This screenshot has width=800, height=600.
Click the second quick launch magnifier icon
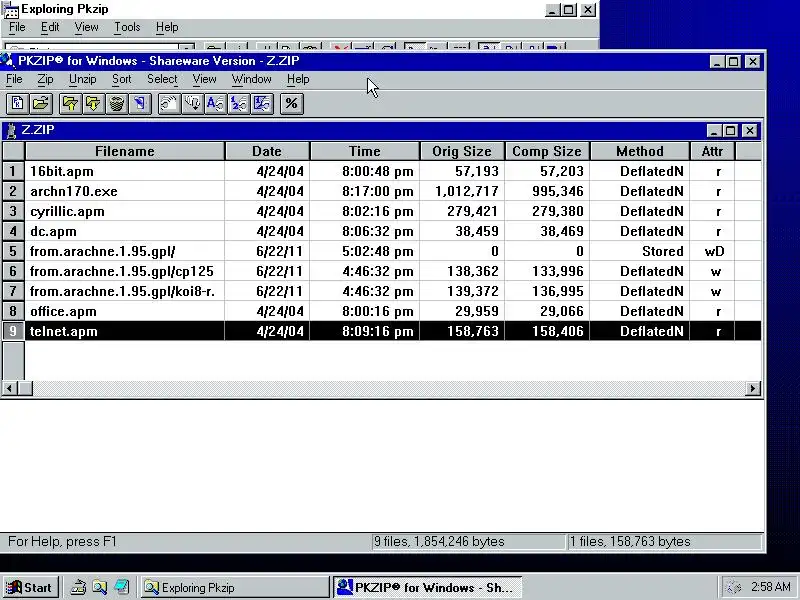[x=99, y=587]
